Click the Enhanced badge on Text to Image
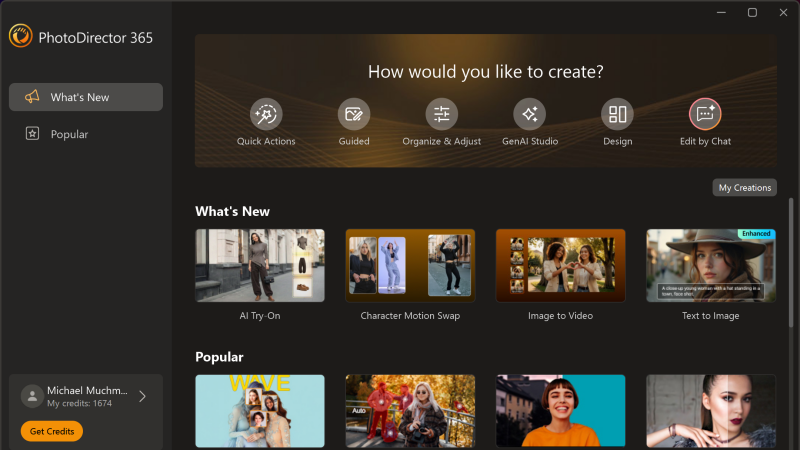 click(756, 234)
